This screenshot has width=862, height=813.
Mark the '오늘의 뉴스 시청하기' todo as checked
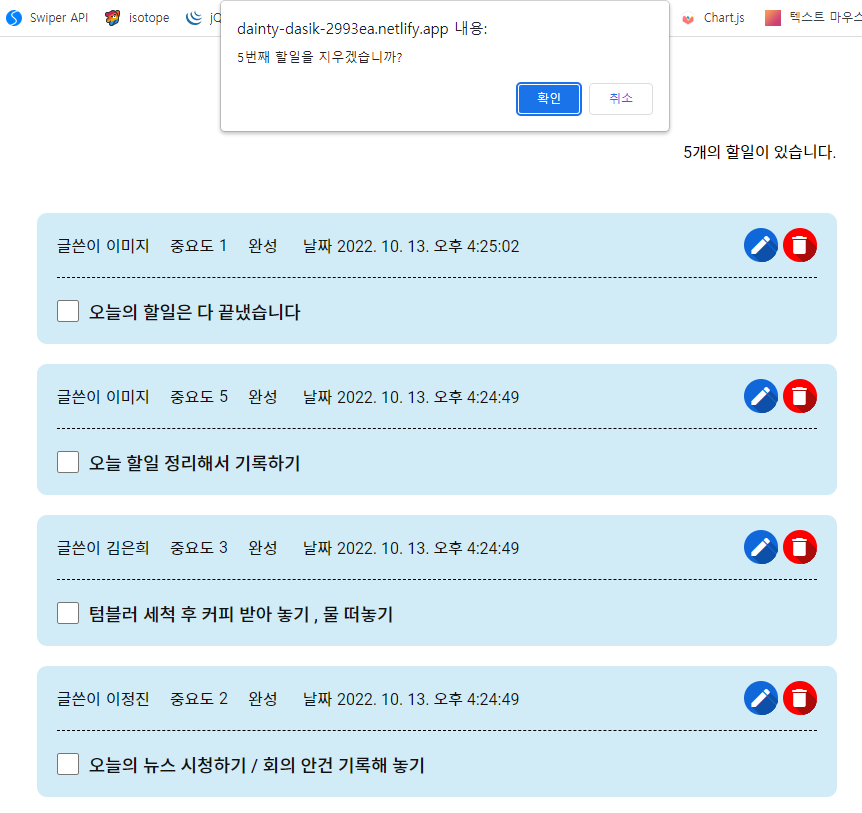click(68, 764)
